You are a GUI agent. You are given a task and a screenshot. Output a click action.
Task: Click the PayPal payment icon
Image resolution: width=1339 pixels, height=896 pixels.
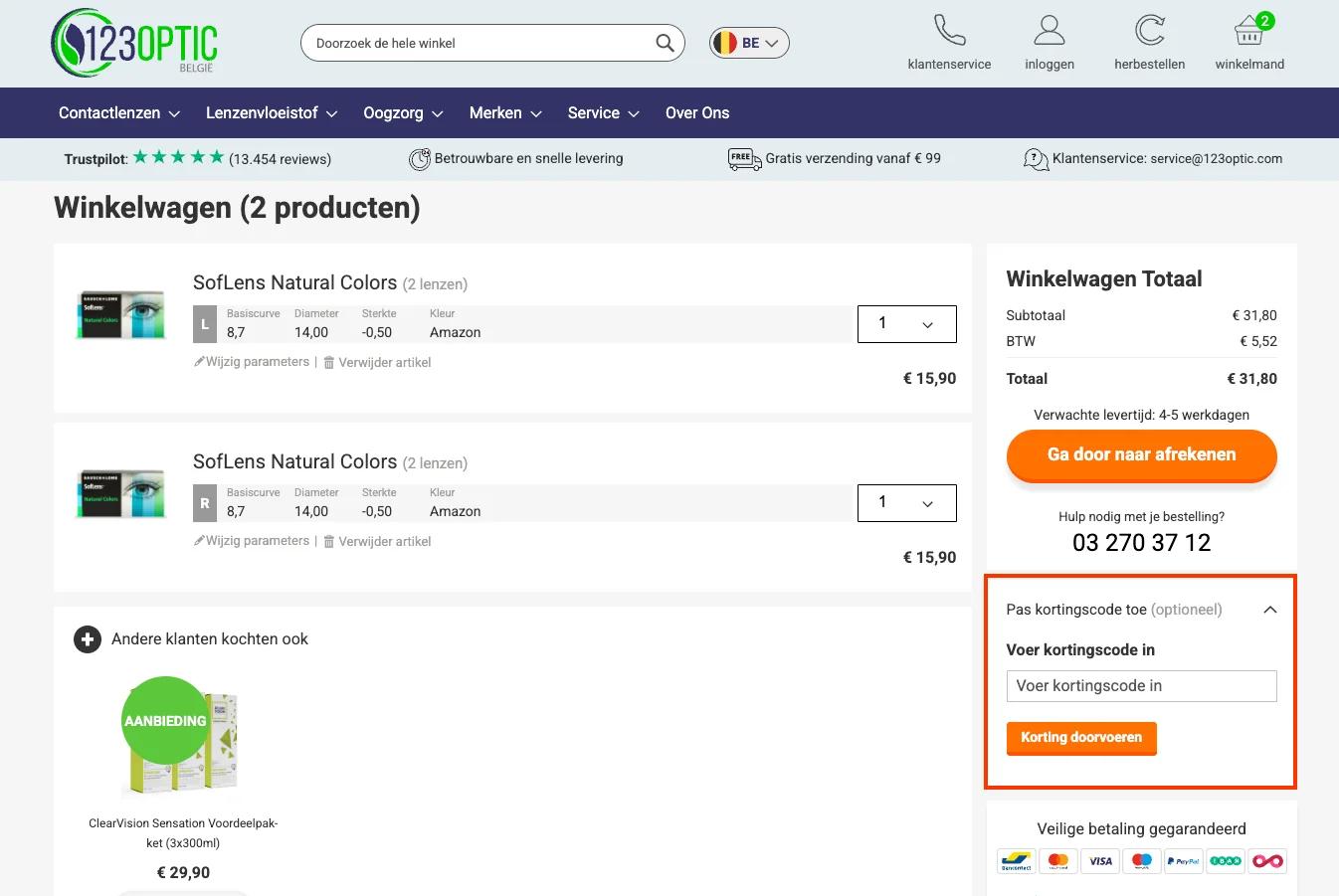[1183, 861]
